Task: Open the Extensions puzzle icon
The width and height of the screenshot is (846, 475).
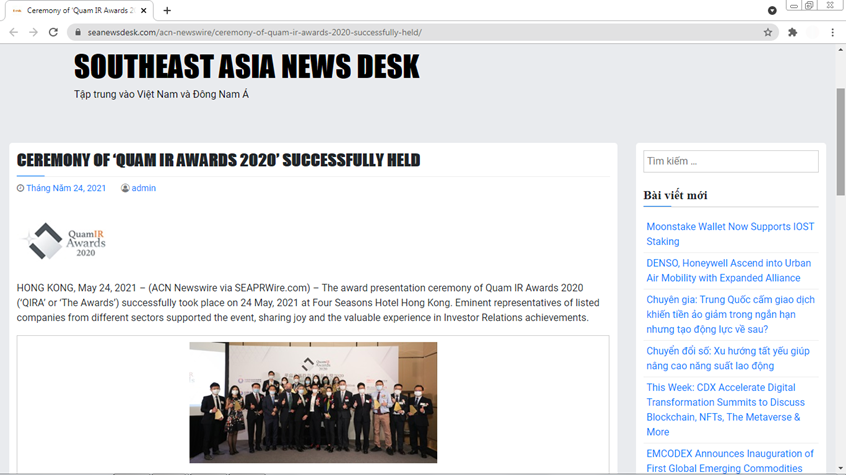Action: point(793,32)
